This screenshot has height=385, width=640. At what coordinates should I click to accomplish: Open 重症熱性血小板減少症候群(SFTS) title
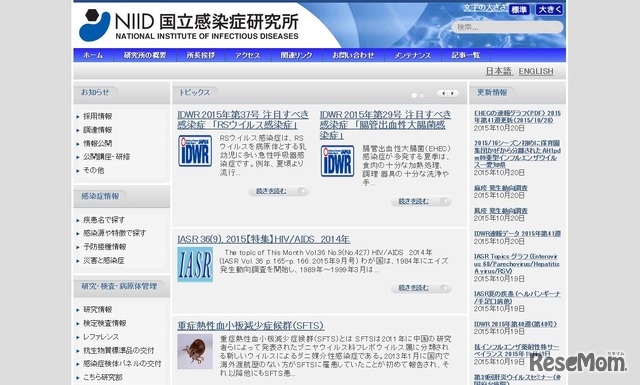[x=251, y=326]
